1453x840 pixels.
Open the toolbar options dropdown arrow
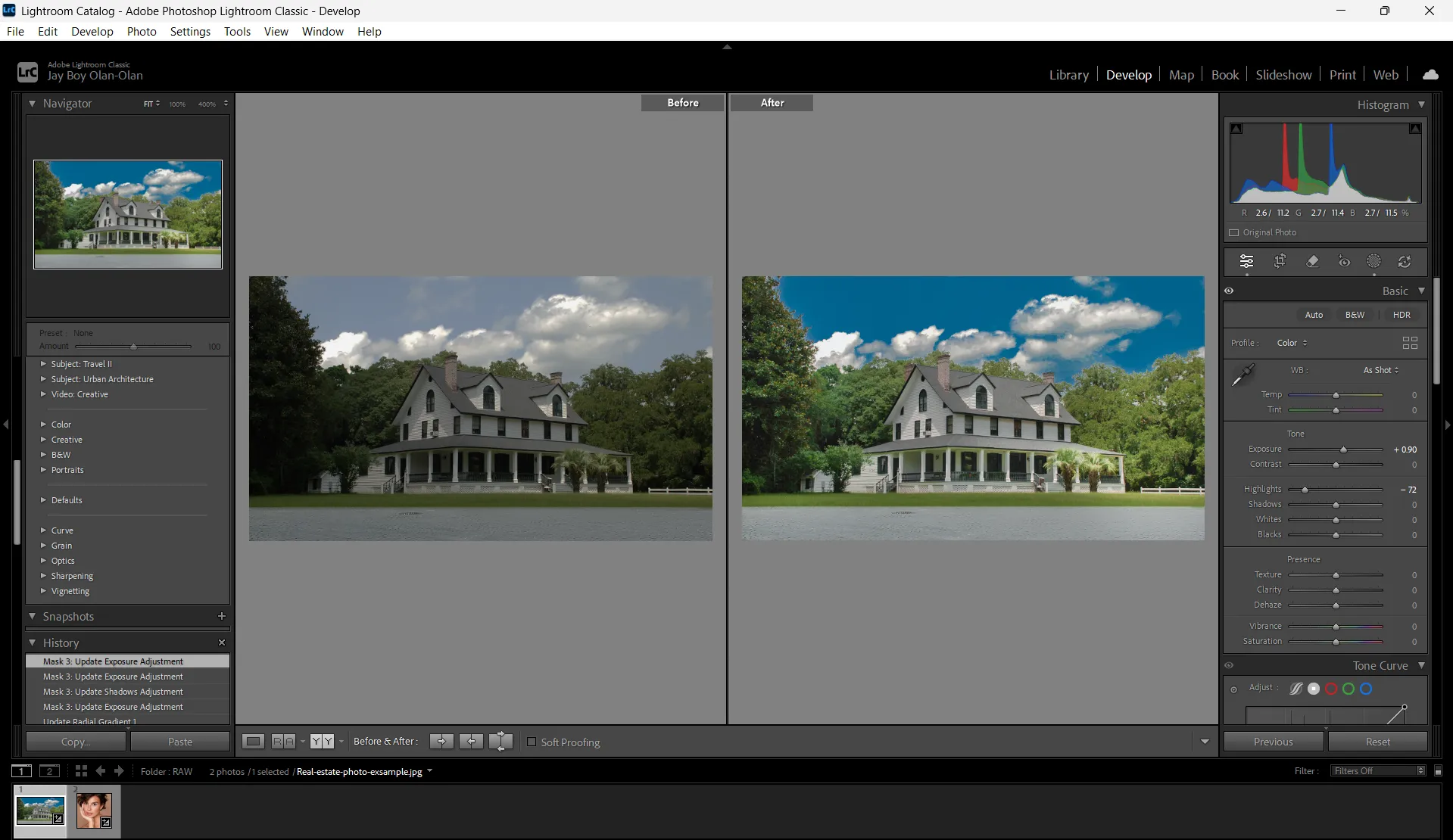[1205, 742]
